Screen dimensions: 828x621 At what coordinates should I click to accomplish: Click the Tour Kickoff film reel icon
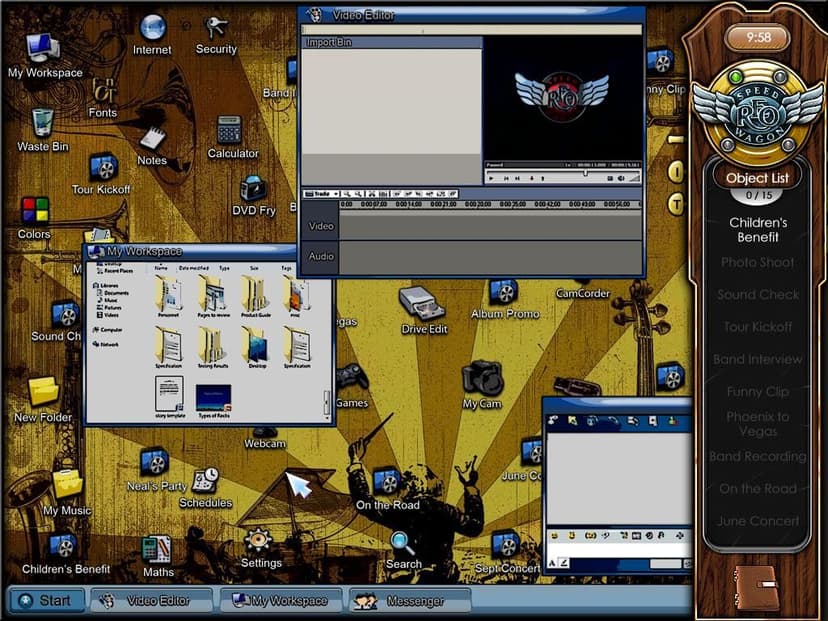103,166
